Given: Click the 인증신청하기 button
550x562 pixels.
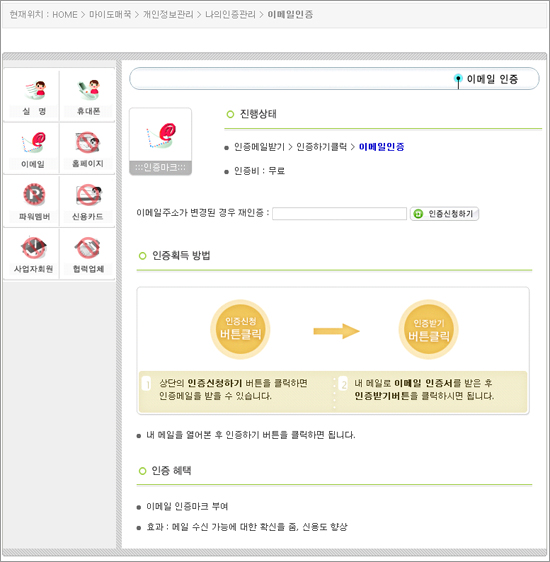Looking at the screenshot, I should [444, 214].
